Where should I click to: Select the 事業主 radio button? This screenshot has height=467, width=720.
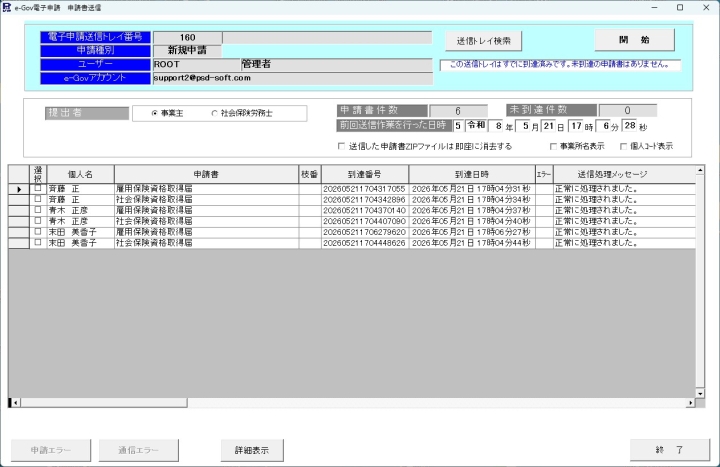point(155,113)
